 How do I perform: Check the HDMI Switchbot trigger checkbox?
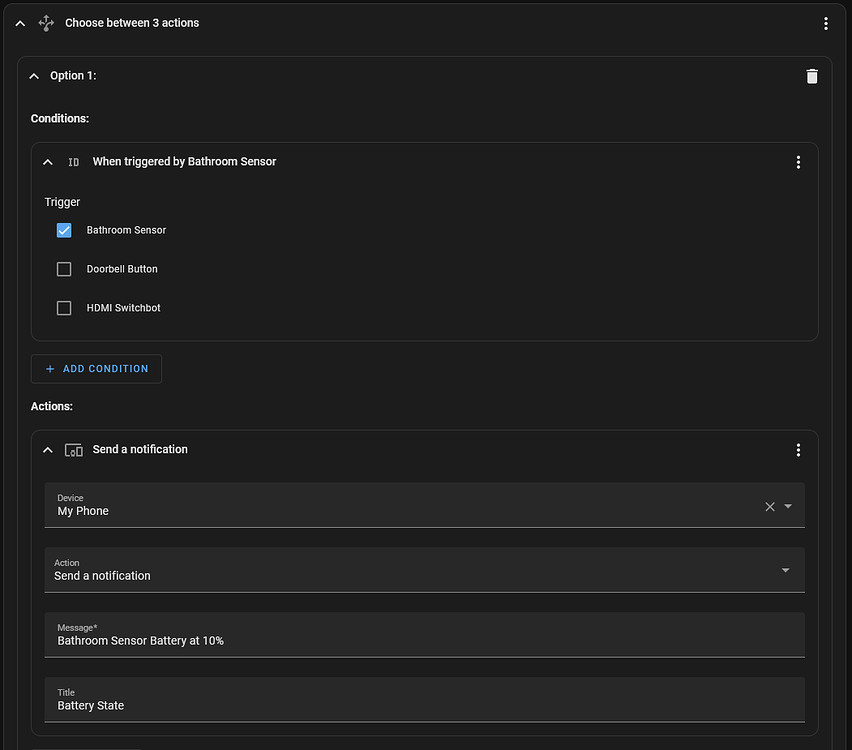(64, 308)
